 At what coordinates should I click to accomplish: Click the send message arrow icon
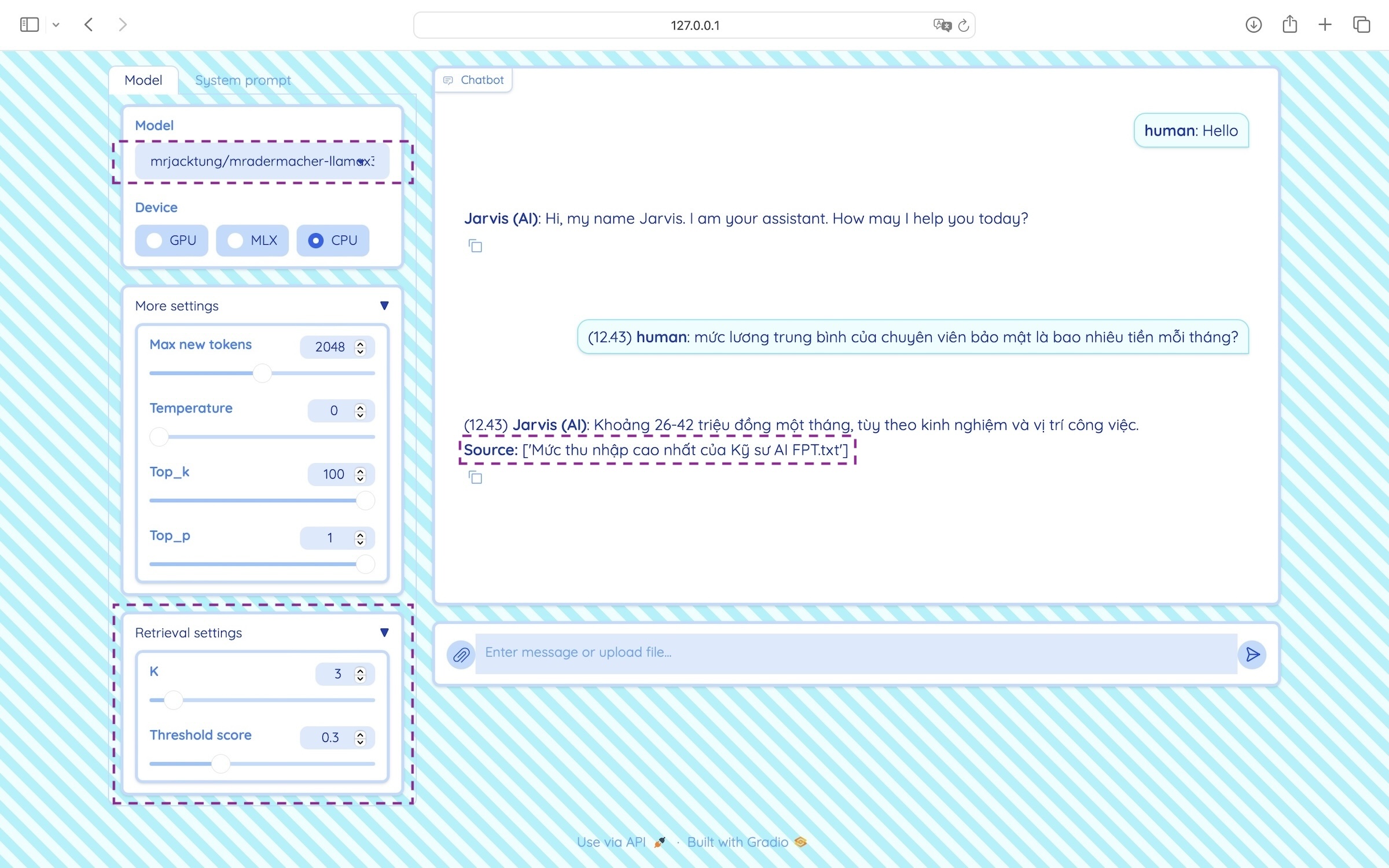tap(1252, 654)
